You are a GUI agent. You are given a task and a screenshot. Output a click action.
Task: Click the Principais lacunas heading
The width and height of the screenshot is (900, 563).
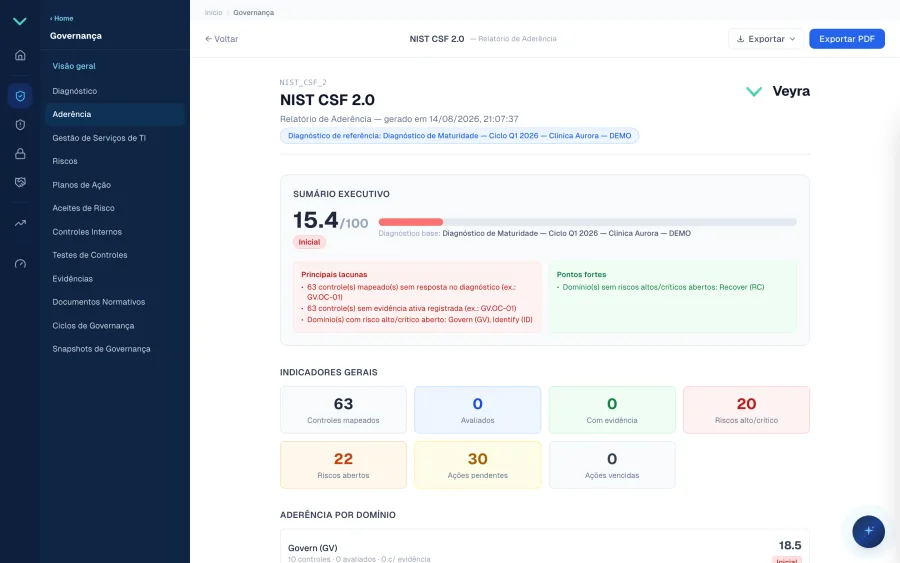pos(334,274)
